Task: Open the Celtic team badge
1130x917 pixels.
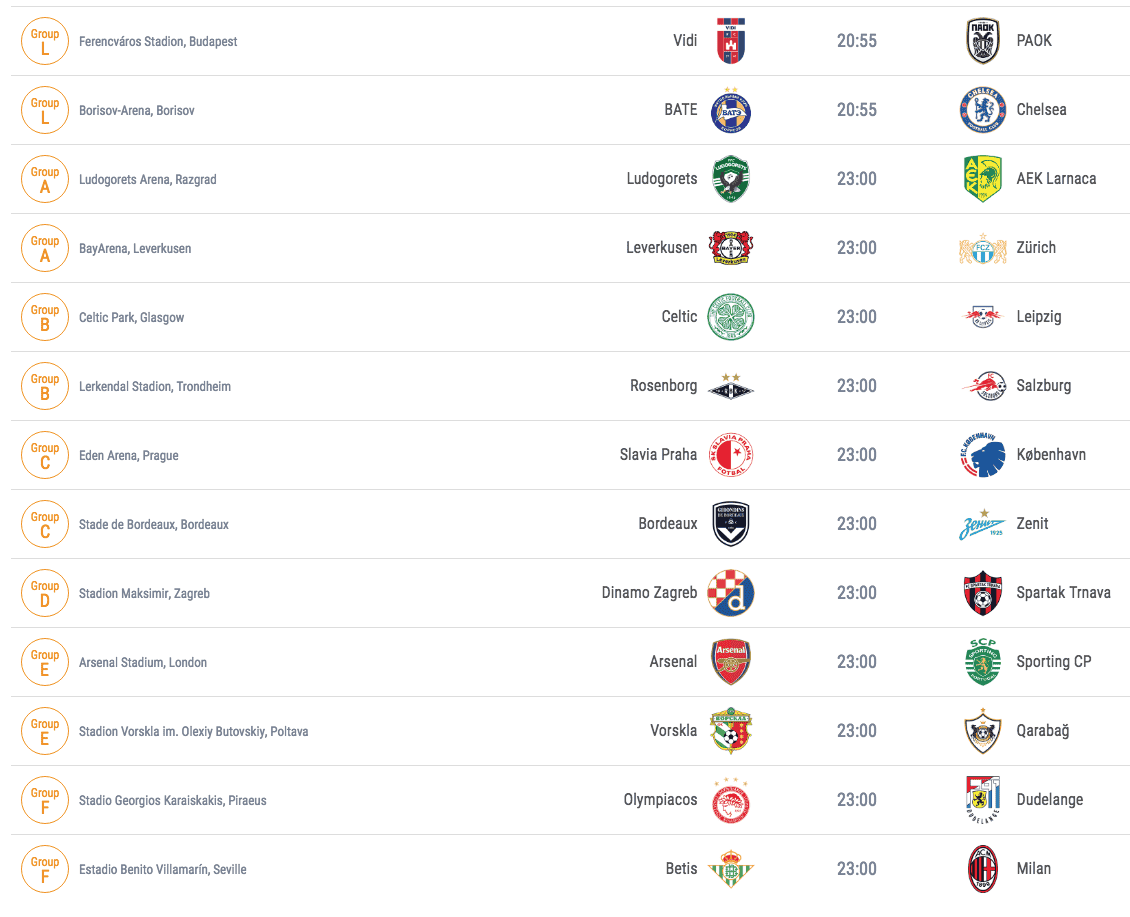Action: tap(731, 317)
